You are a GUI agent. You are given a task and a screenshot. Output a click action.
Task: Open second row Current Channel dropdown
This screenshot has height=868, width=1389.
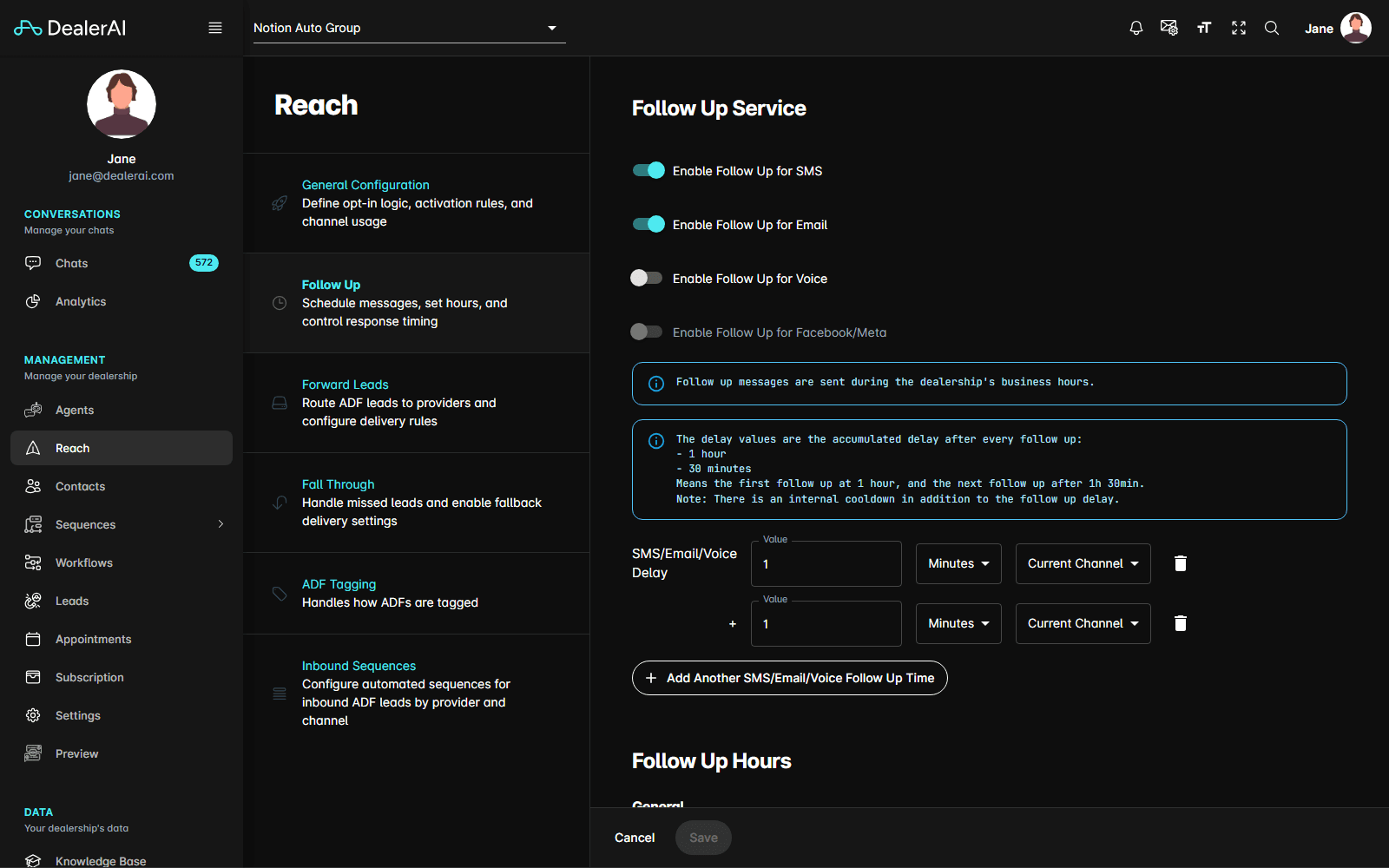coord(1083,623)
